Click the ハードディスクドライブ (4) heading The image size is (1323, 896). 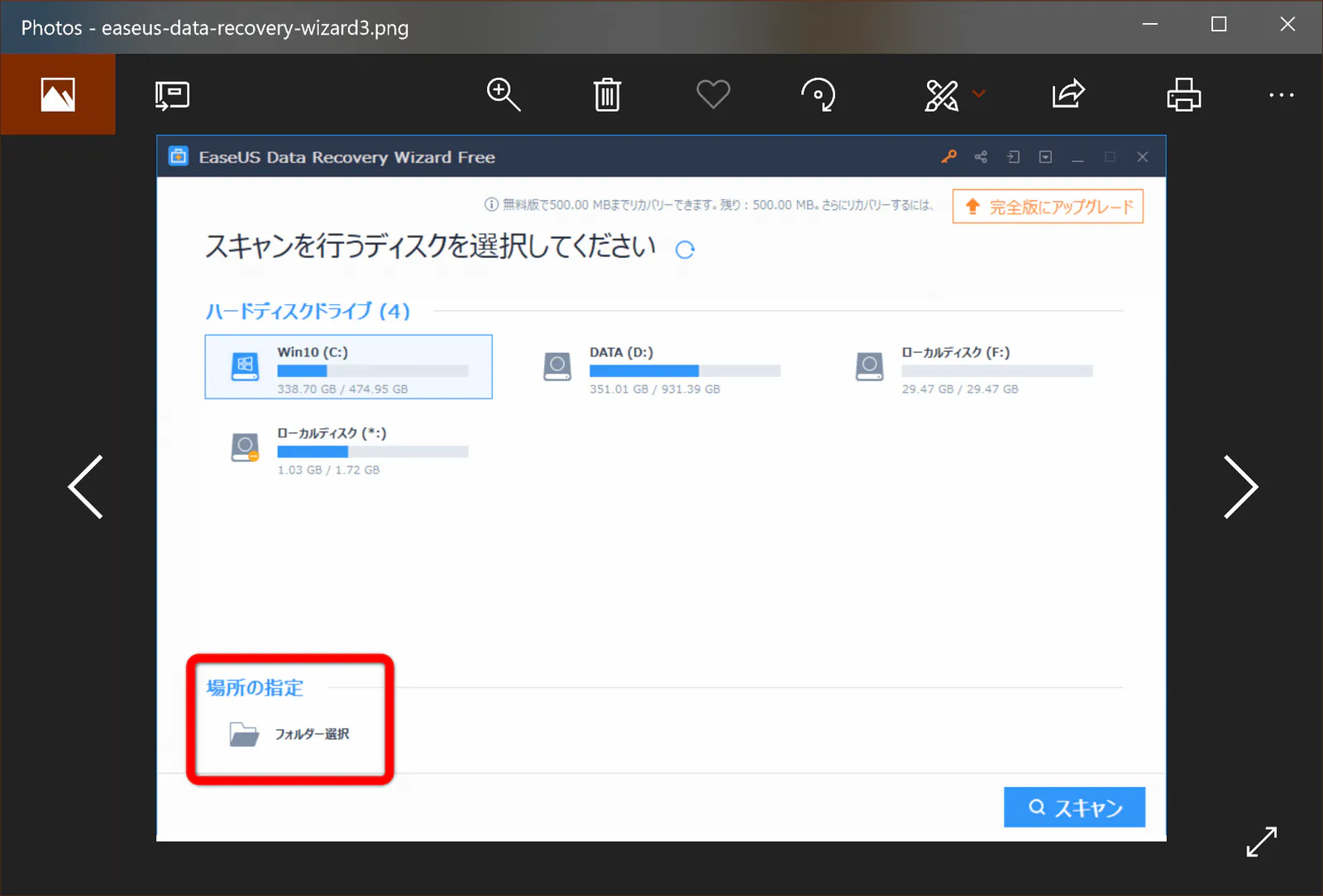(308, 311)
